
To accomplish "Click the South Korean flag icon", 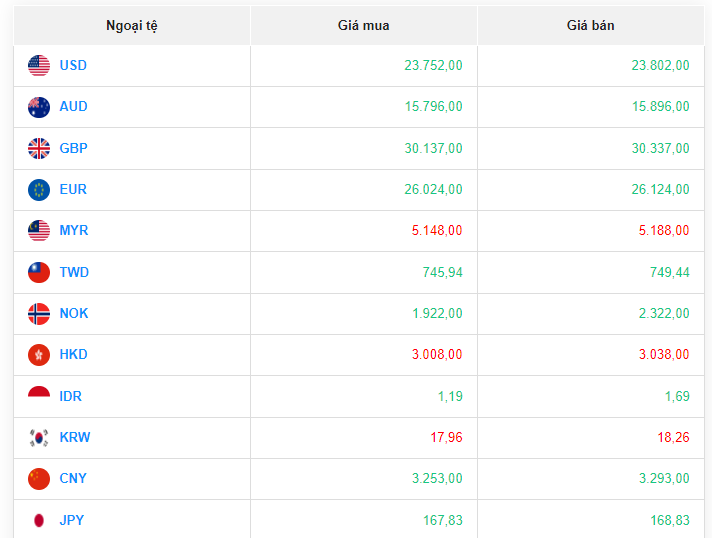I will (39, 438).
